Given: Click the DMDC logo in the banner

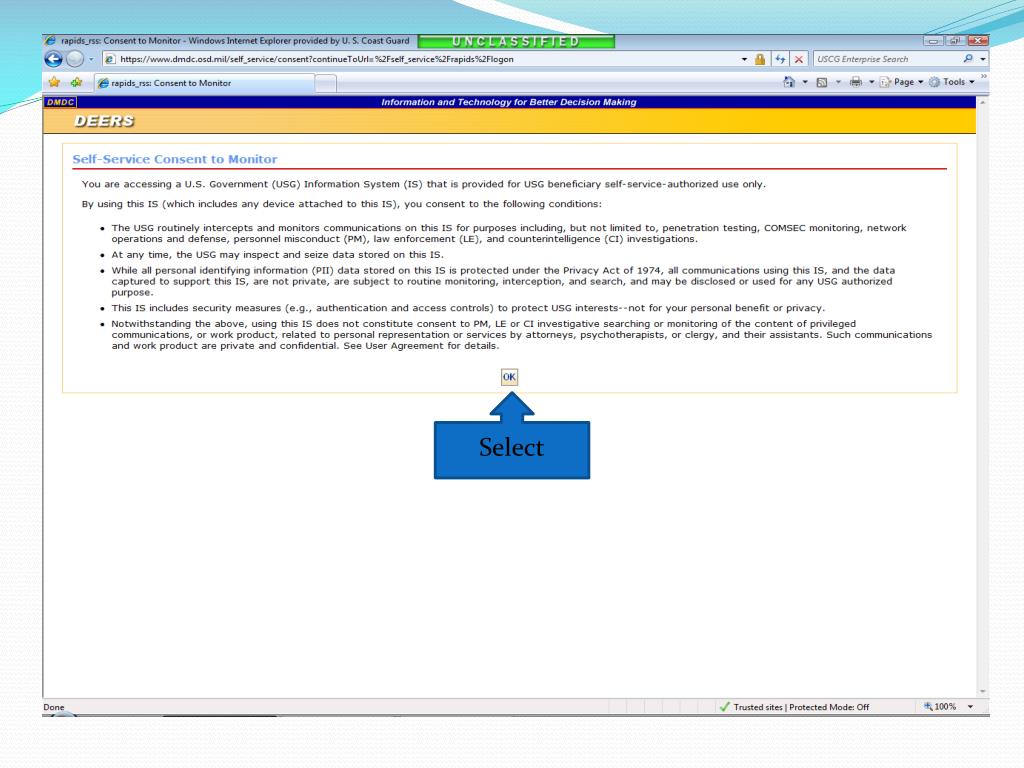Looking at the screenshot, I should tap(60, 102).
